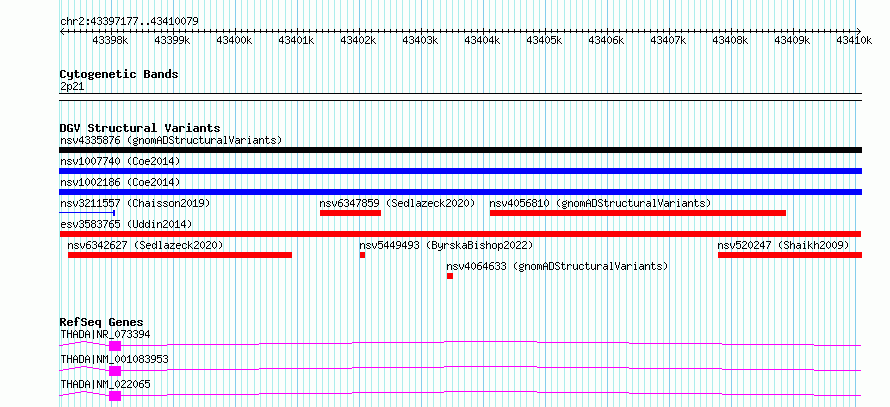Viewport: 890px width, 407px height.
Task: Click the small nsv5449493 red marker
Action: pos(362,255)
